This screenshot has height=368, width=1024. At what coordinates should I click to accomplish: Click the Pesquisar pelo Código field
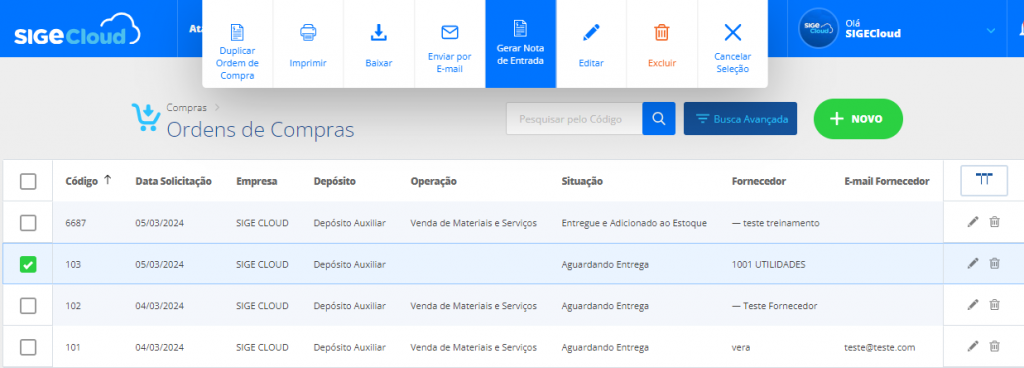pyautogui.click(x=574, y=119)
